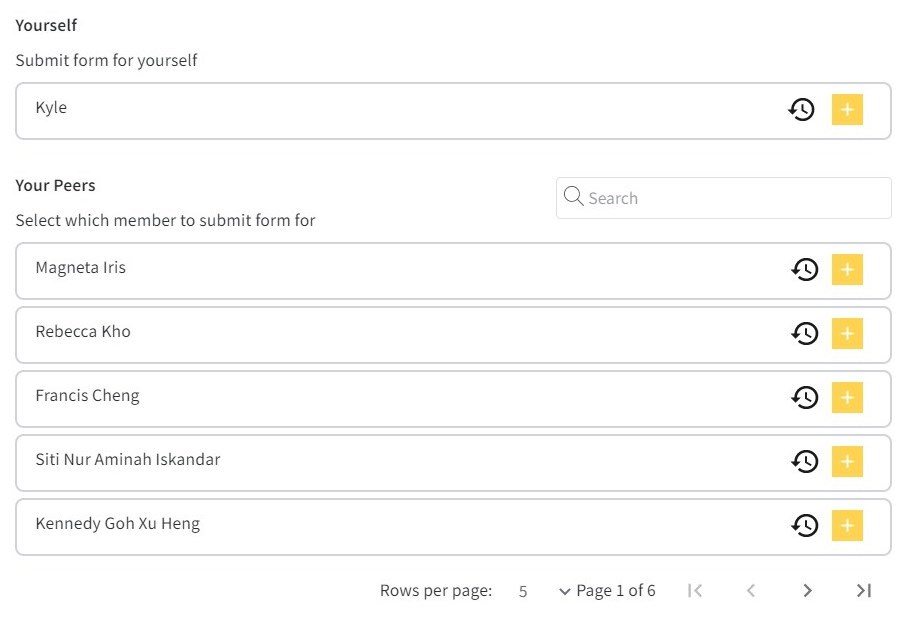View history for Magneta Iris

(805, 269)
